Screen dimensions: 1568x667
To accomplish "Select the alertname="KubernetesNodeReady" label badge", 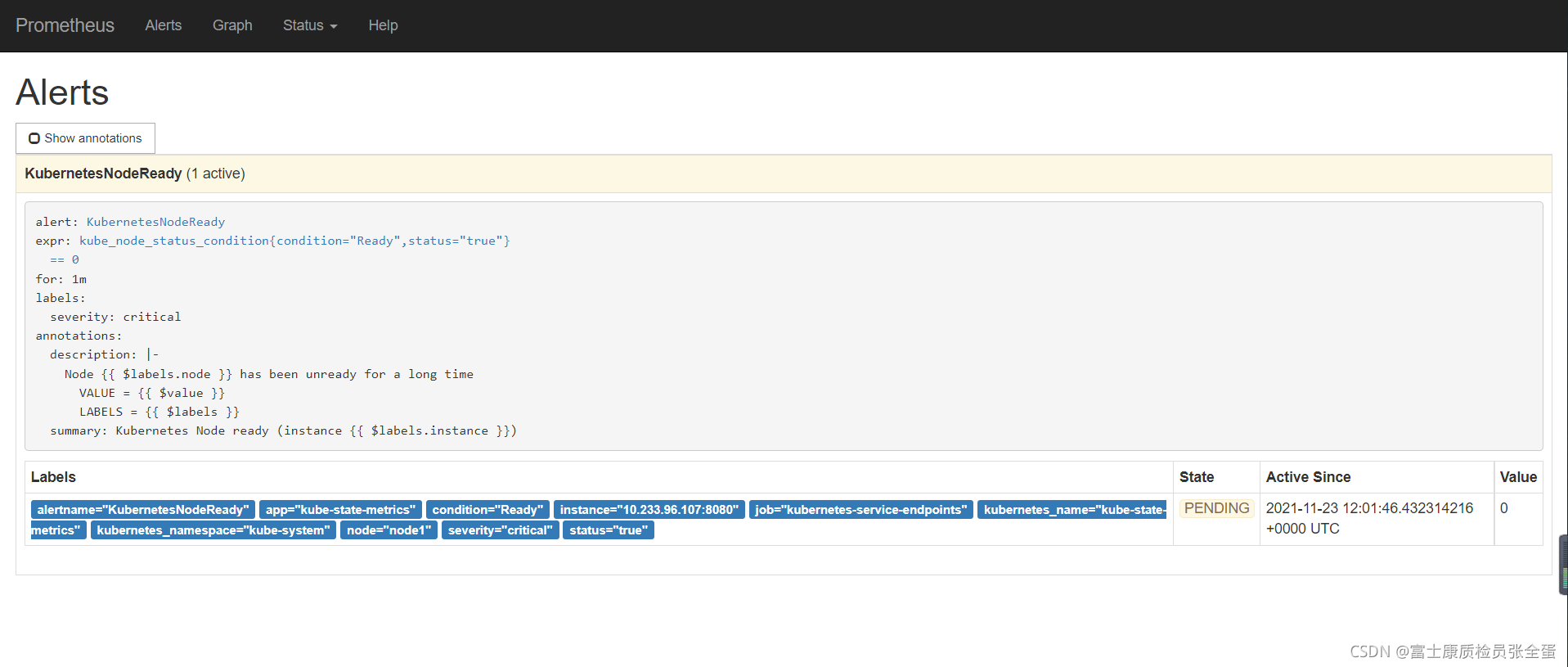I will click(143, 510).
